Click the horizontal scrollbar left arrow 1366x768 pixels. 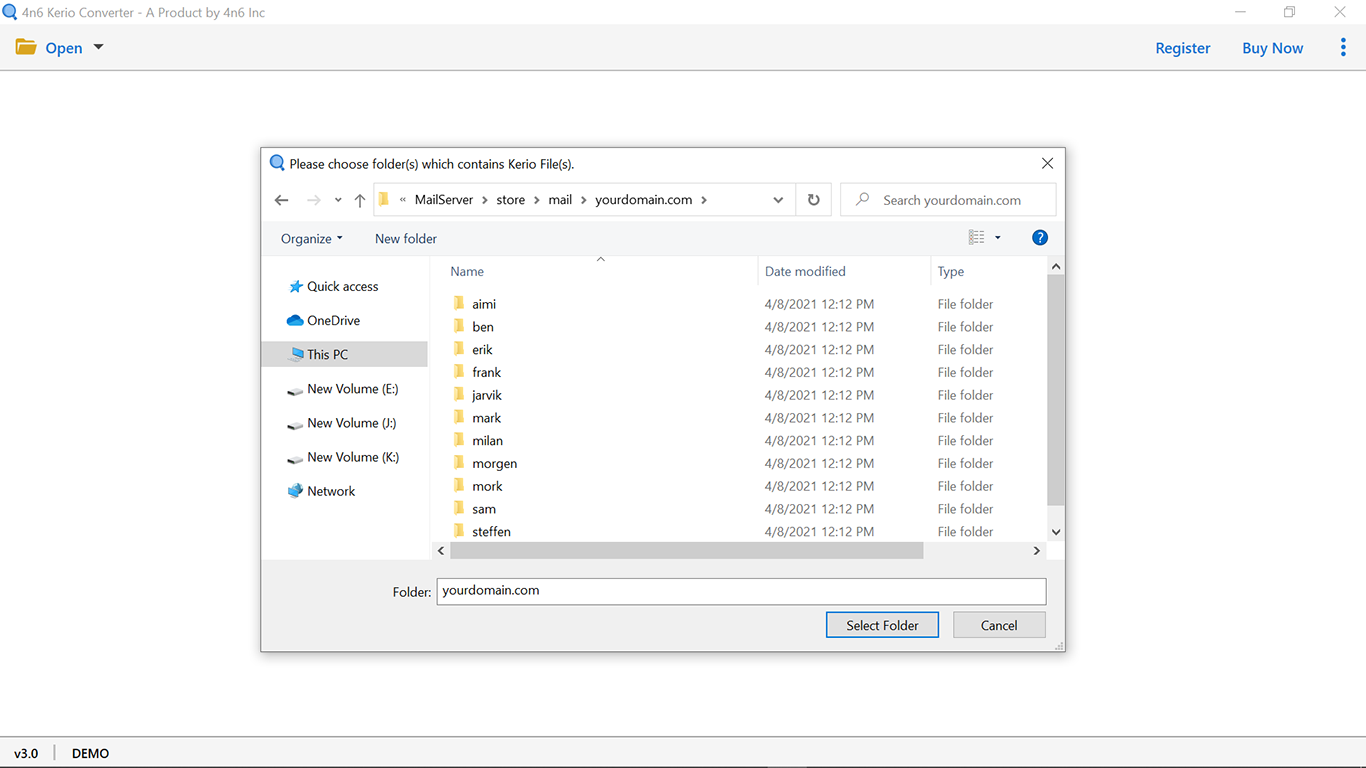coord(441,551)
